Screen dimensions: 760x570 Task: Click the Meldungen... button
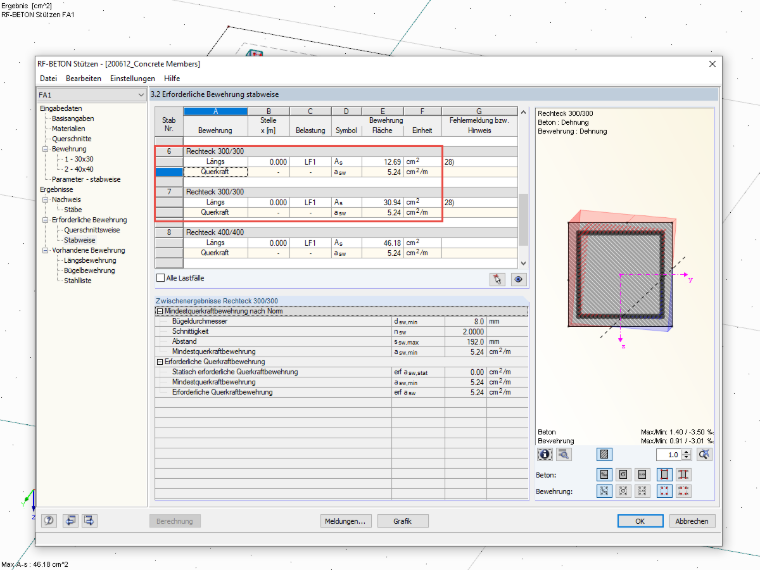346,521
